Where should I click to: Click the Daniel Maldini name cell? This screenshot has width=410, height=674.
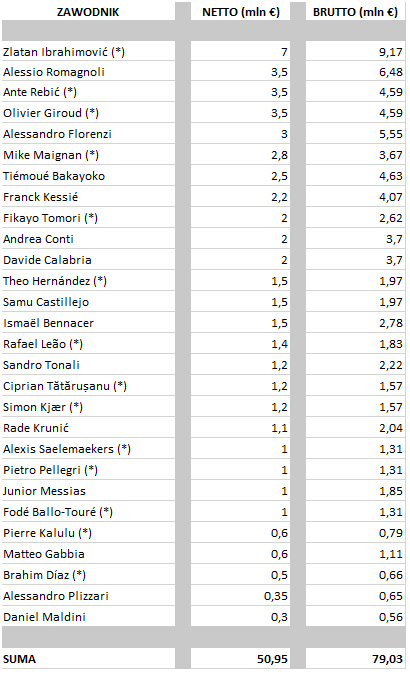tap(88, 617)
